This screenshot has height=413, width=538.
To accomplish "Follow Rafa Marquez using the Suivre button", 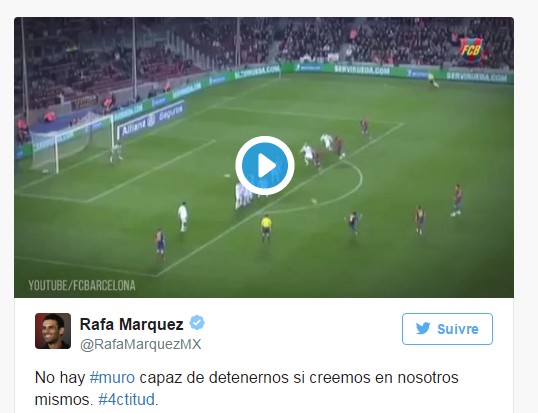I will pyautogui.click(x=447, y=329).
